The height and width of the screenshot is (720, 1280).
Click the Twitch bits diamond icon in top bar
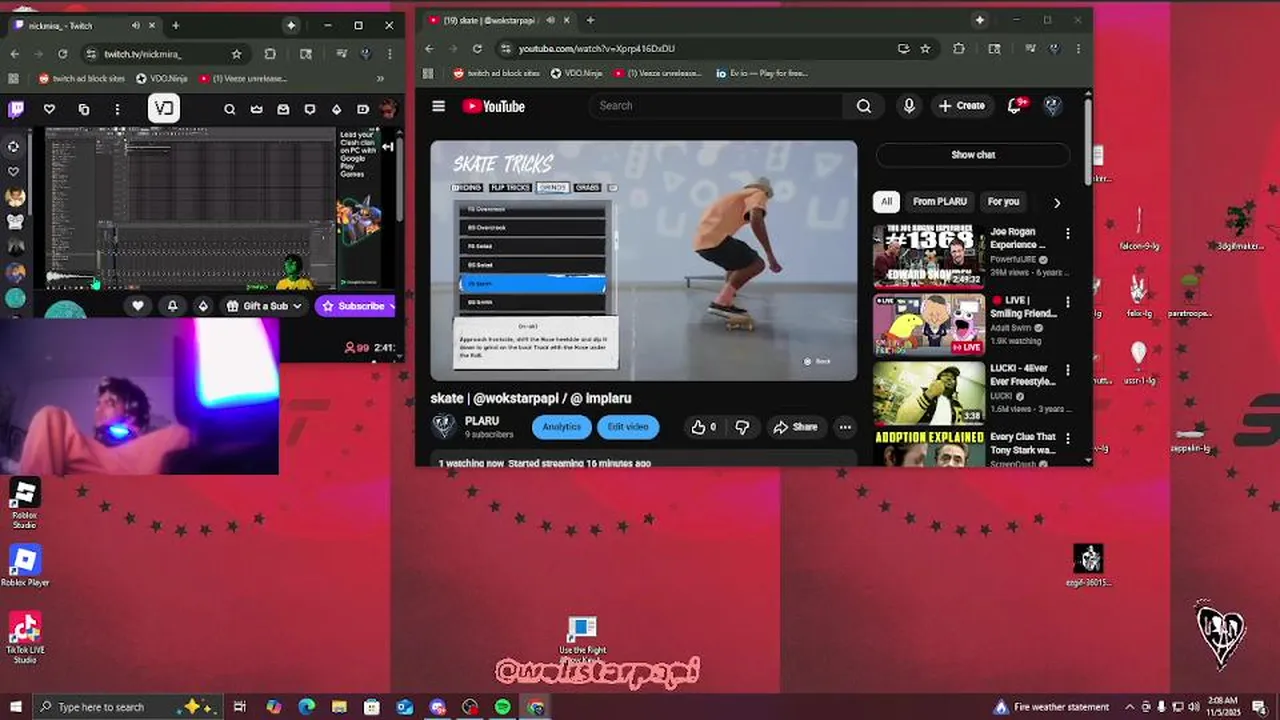click(337, 109)
